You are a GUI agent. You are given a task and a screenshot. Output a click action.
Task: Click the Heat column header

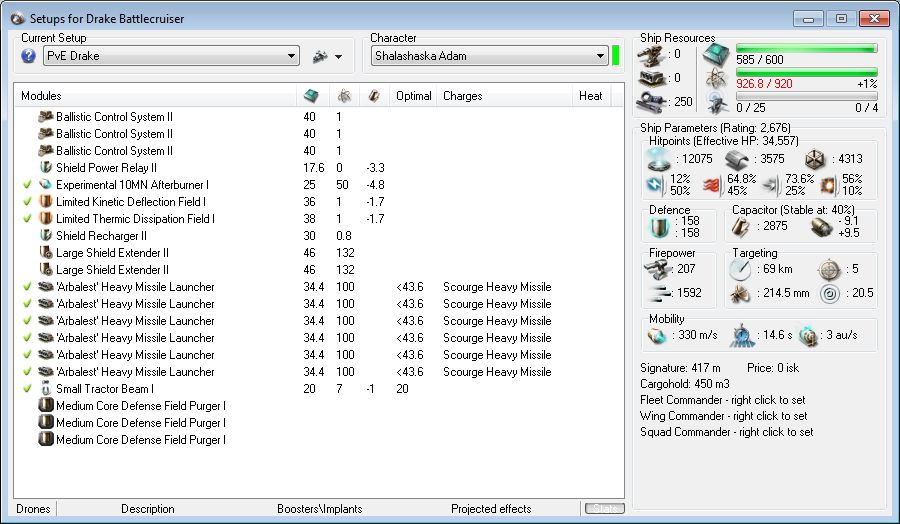point(591,96)
